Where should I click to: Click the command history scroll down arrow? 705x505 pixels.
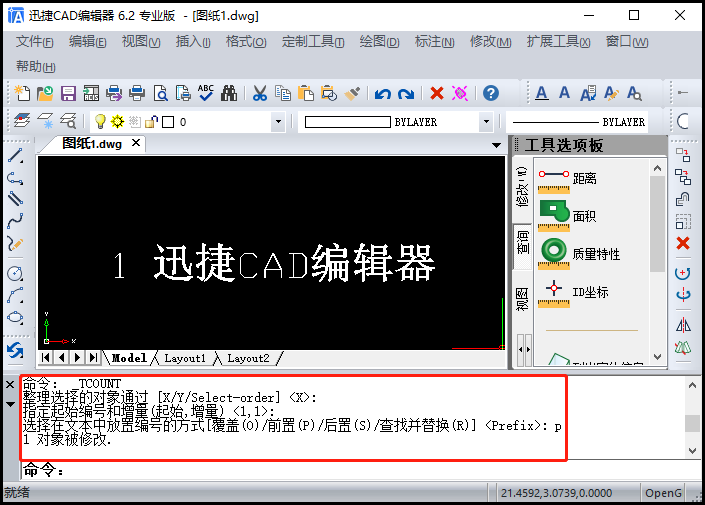click(x=692, y=451)
